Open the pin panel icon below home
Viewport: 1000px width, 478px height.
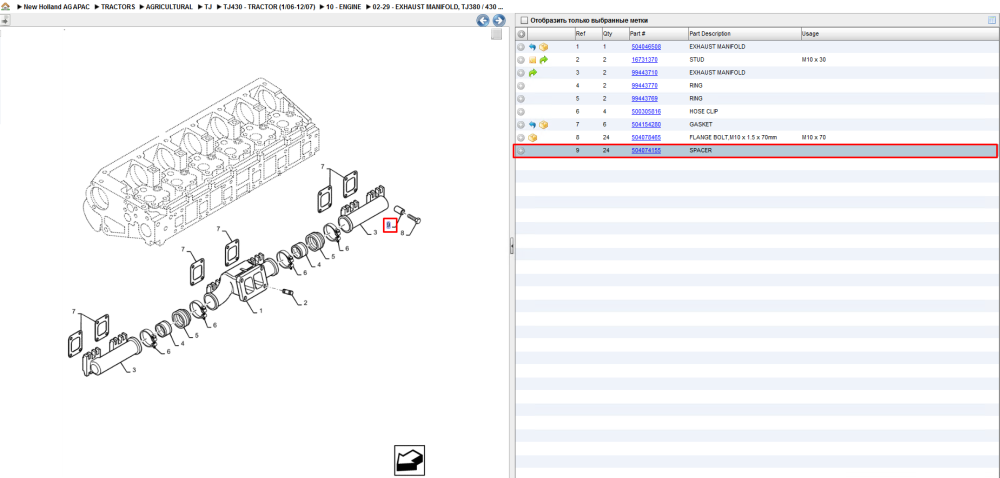coord(5,20)
